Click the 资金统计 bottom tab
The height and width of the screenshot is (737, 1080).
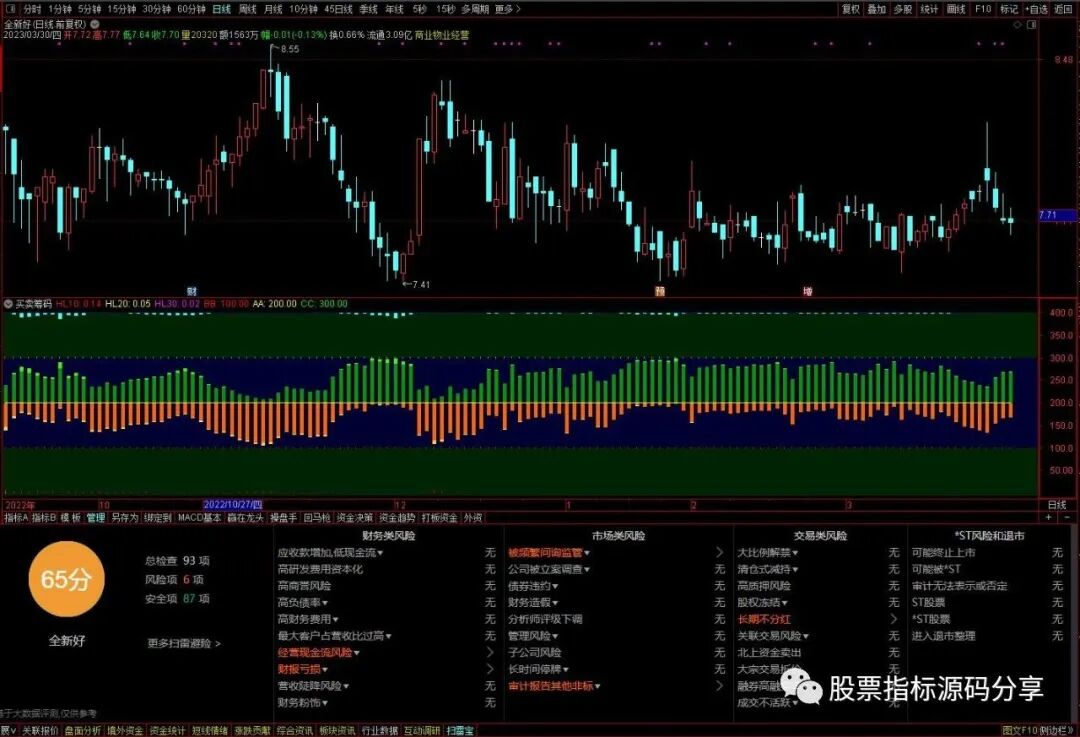pyautogui.click(x=167, y=731)
